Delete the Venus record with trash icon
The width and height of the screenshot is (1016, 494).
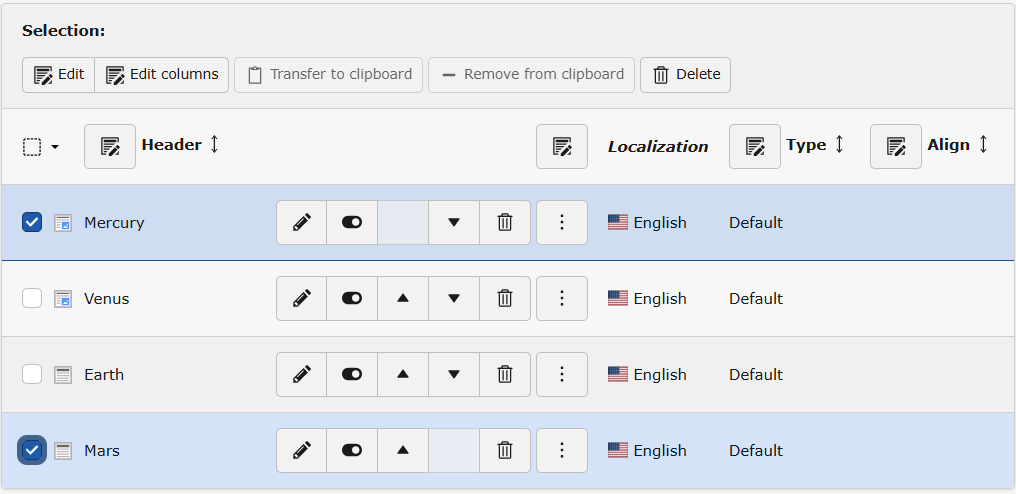(505, 298)
